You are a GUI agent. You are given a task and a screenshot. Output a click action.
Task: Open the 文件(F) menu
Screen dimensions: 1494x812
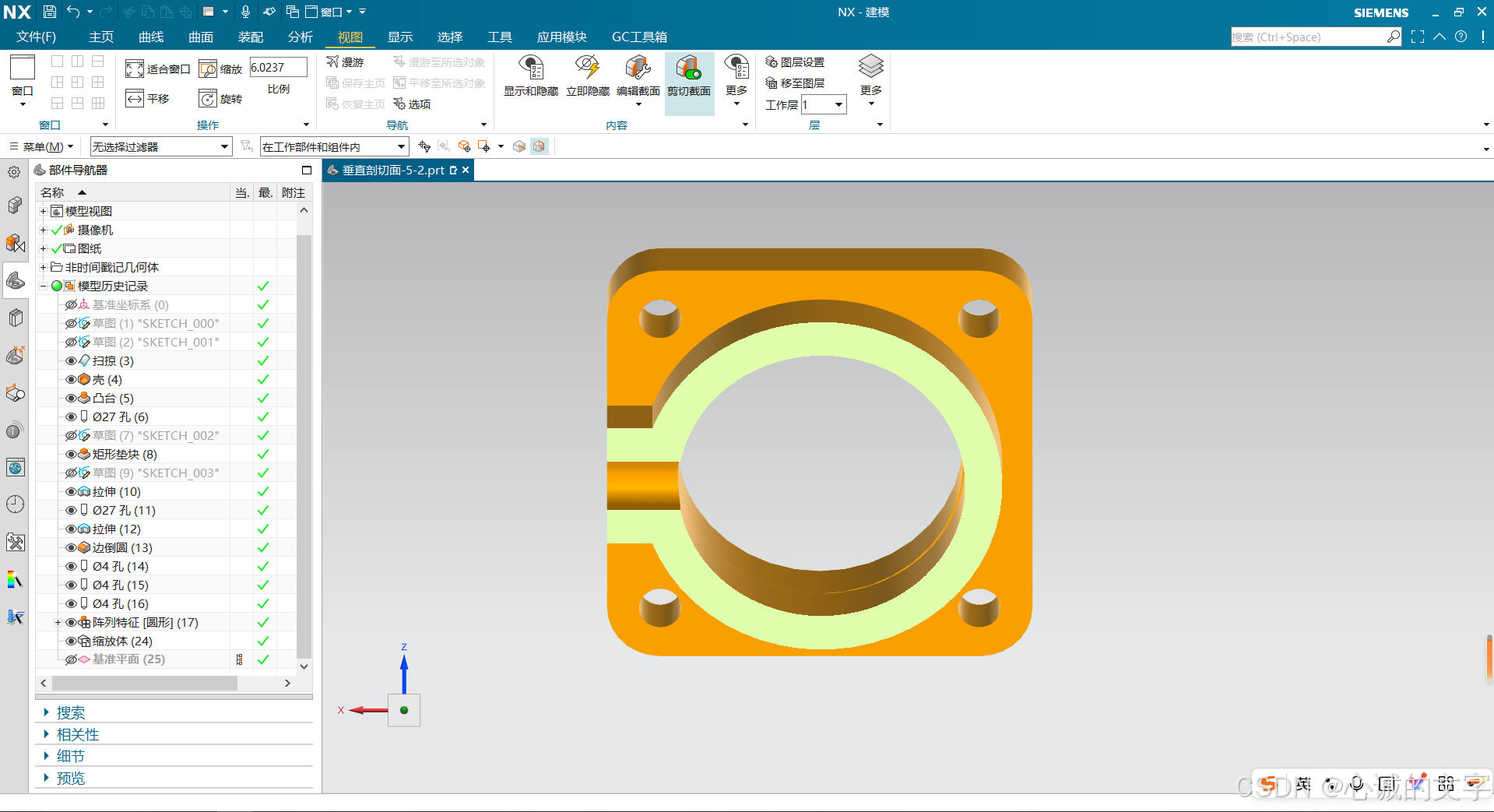coord(36,37)
